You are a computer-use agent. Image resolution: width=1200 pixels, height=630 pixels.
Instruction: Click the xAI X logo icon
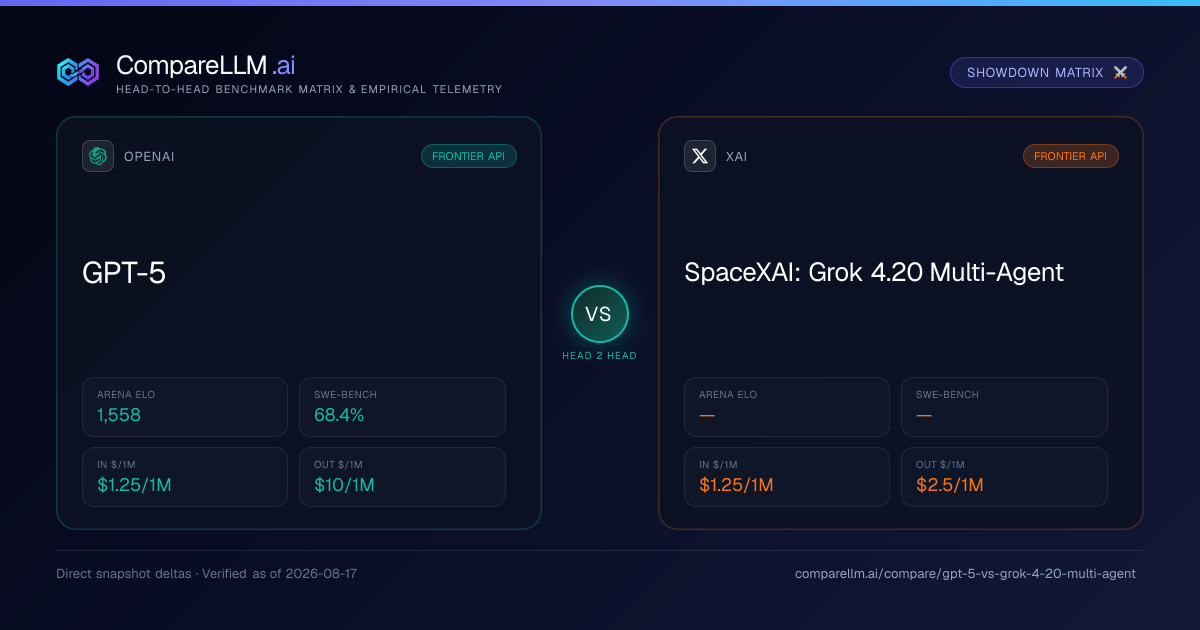pos(700,156)
